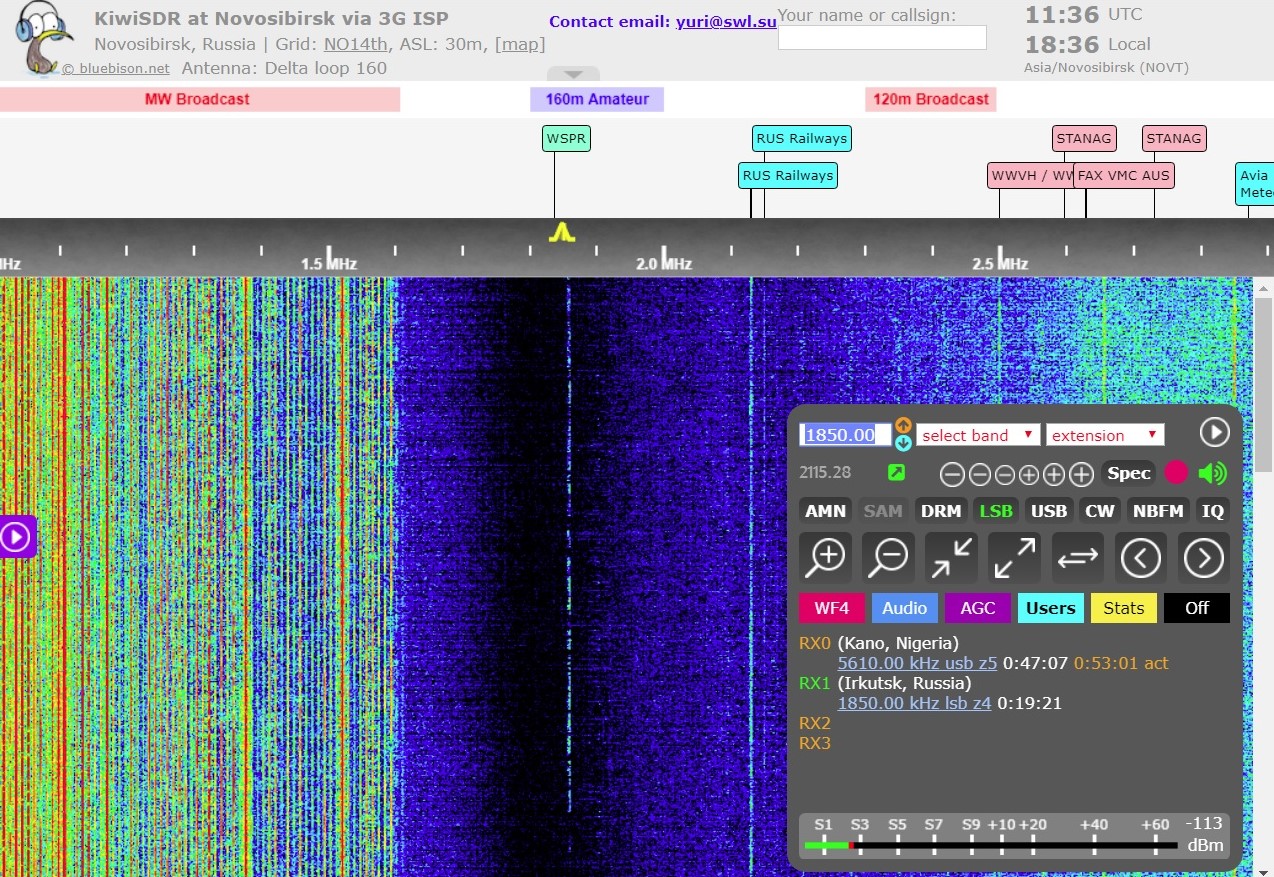Screen dimensions: 1274x877
Task: Switch to the Audio settings tab
Action: pos(904,608)
